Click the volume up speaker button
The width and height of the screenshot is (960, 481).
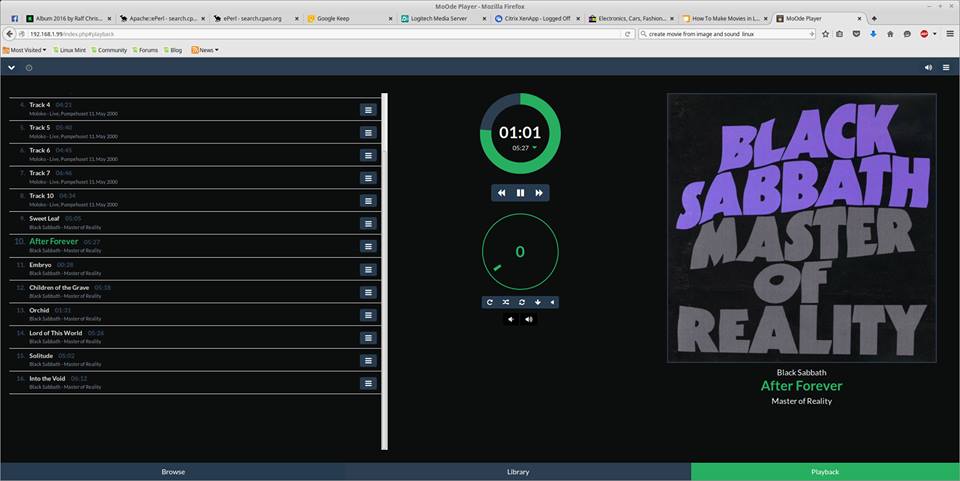coord(529,319)
